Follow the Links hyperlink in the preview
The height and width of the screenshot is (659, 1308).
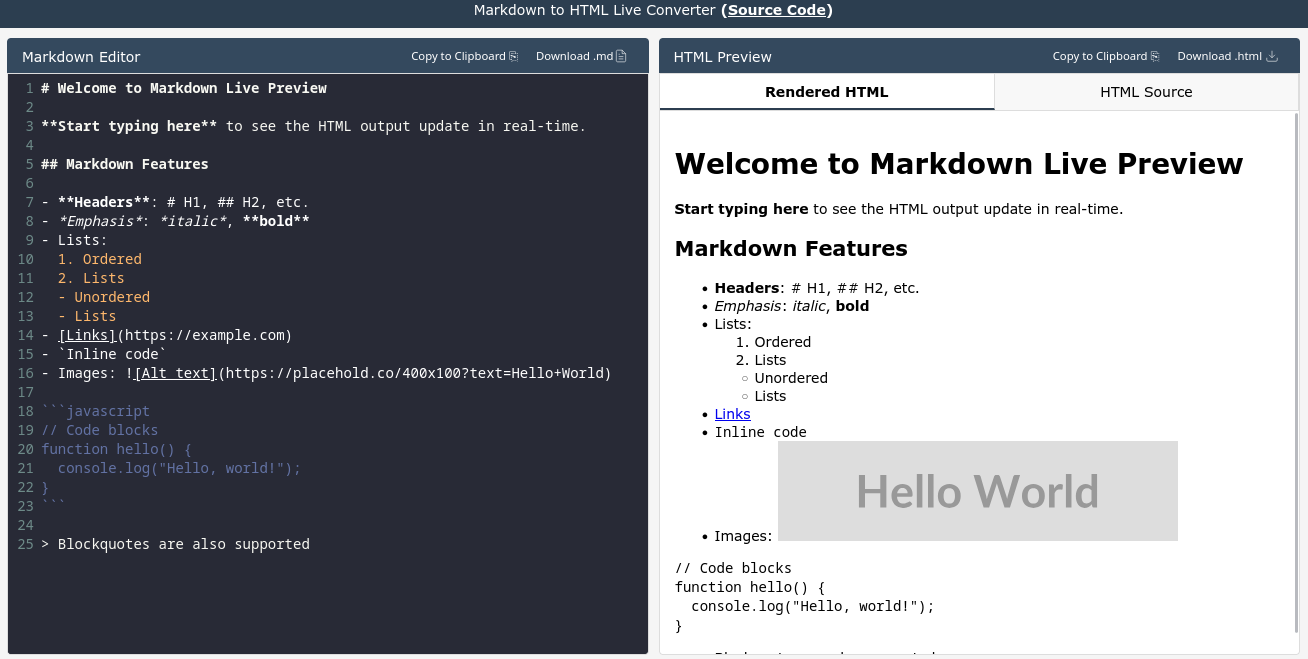(732, 414)
